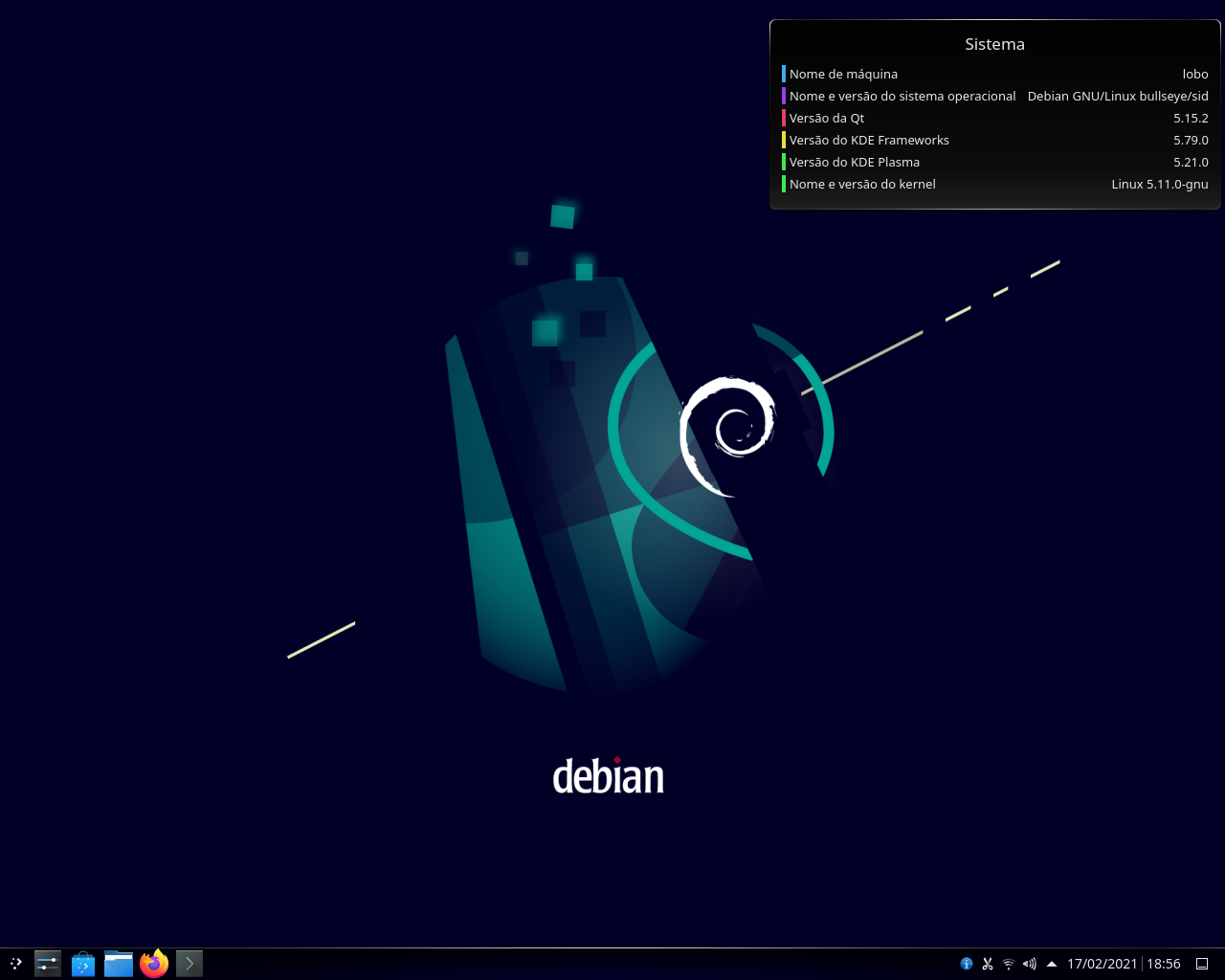
Task: Select the Nome de máquina row
Action: (843, 74)
